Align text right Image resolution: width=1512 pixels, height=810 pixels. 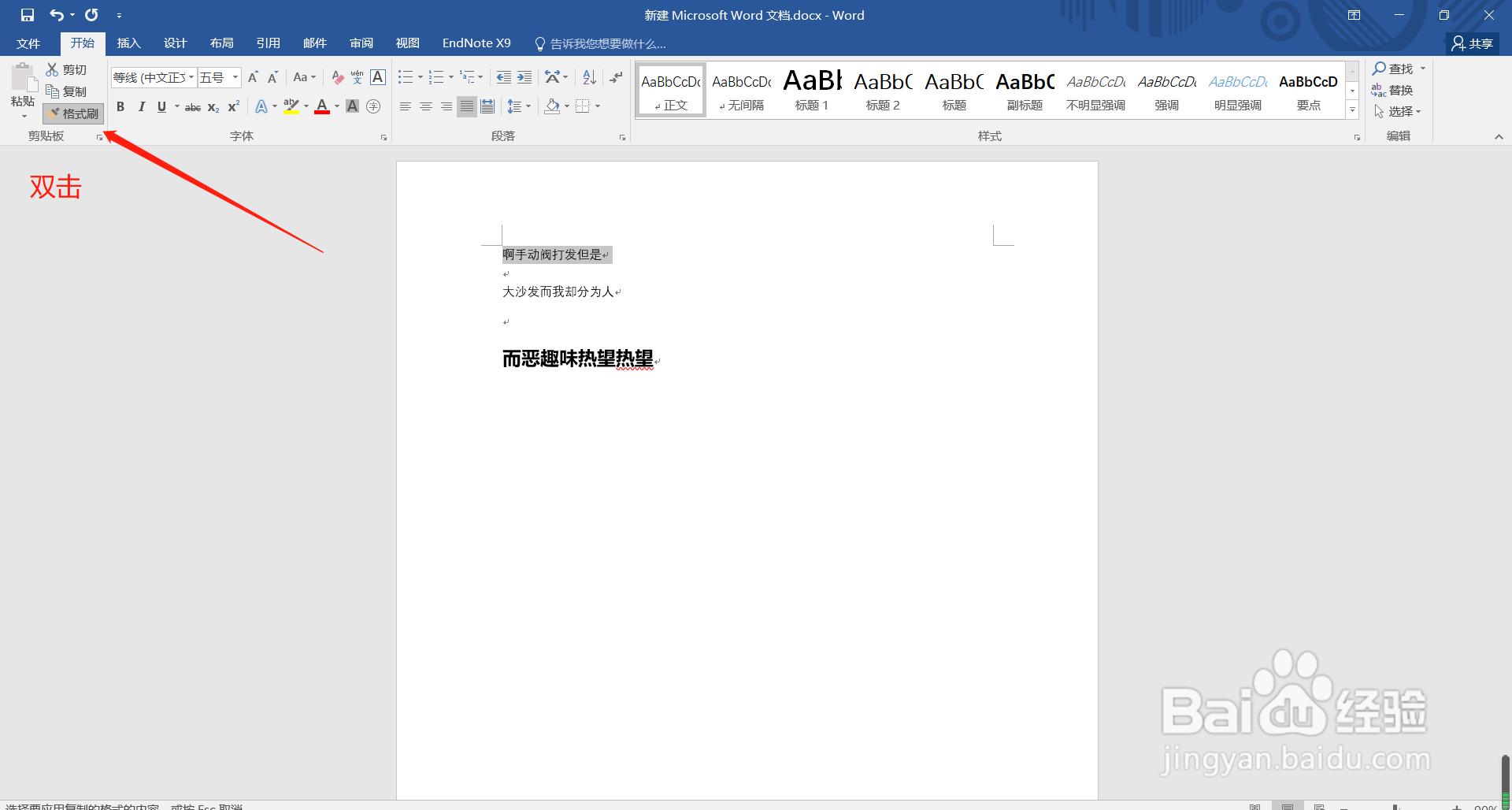tap(447, 106)
